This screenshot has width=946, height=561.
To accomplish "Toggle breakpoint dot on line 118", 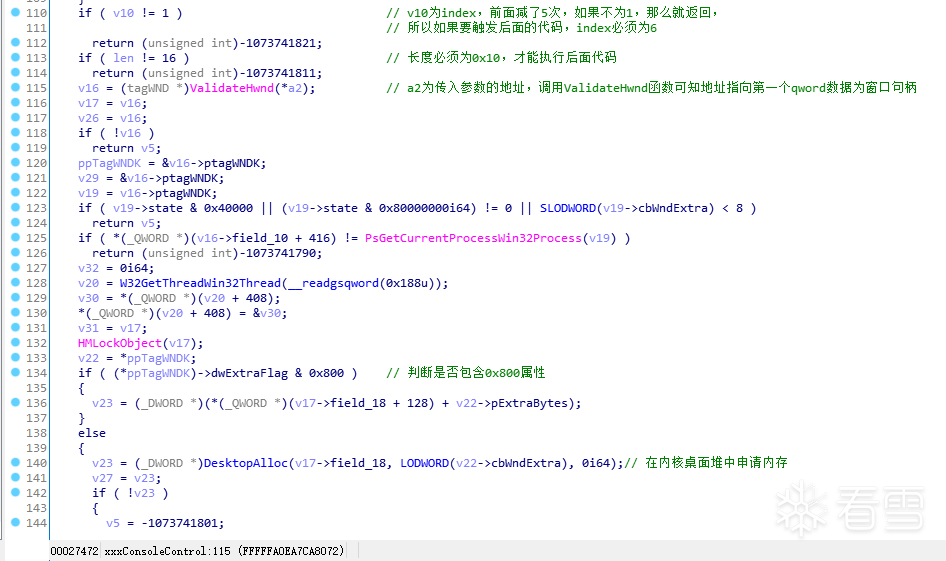I will click(16, 132).
